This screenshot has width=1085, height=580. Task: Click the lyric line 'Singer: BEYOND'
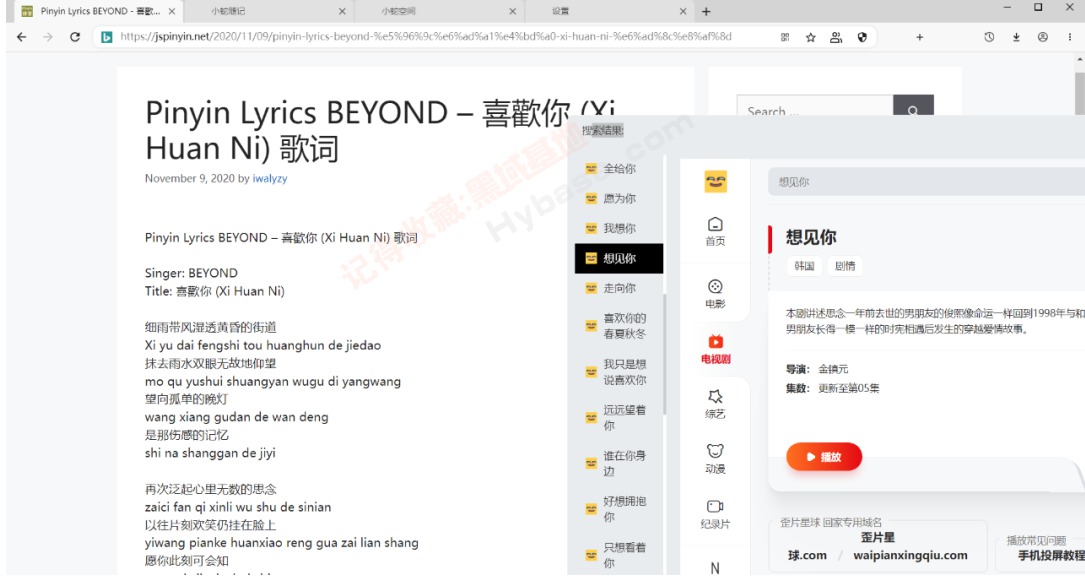click(x=191, y=273)
